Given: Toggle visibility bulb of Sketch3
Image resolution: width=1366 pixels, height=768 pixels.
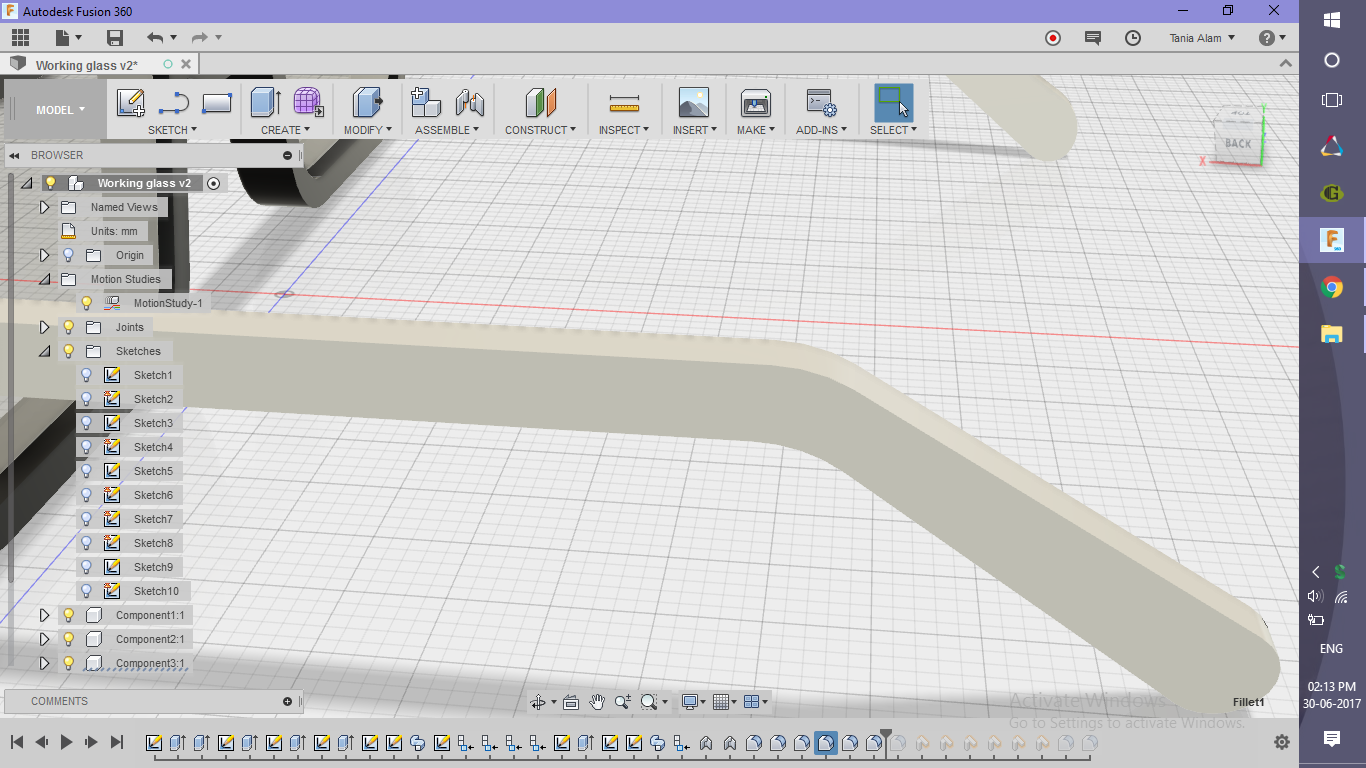Looking at the screenshot, I should (x=86, y=423).
